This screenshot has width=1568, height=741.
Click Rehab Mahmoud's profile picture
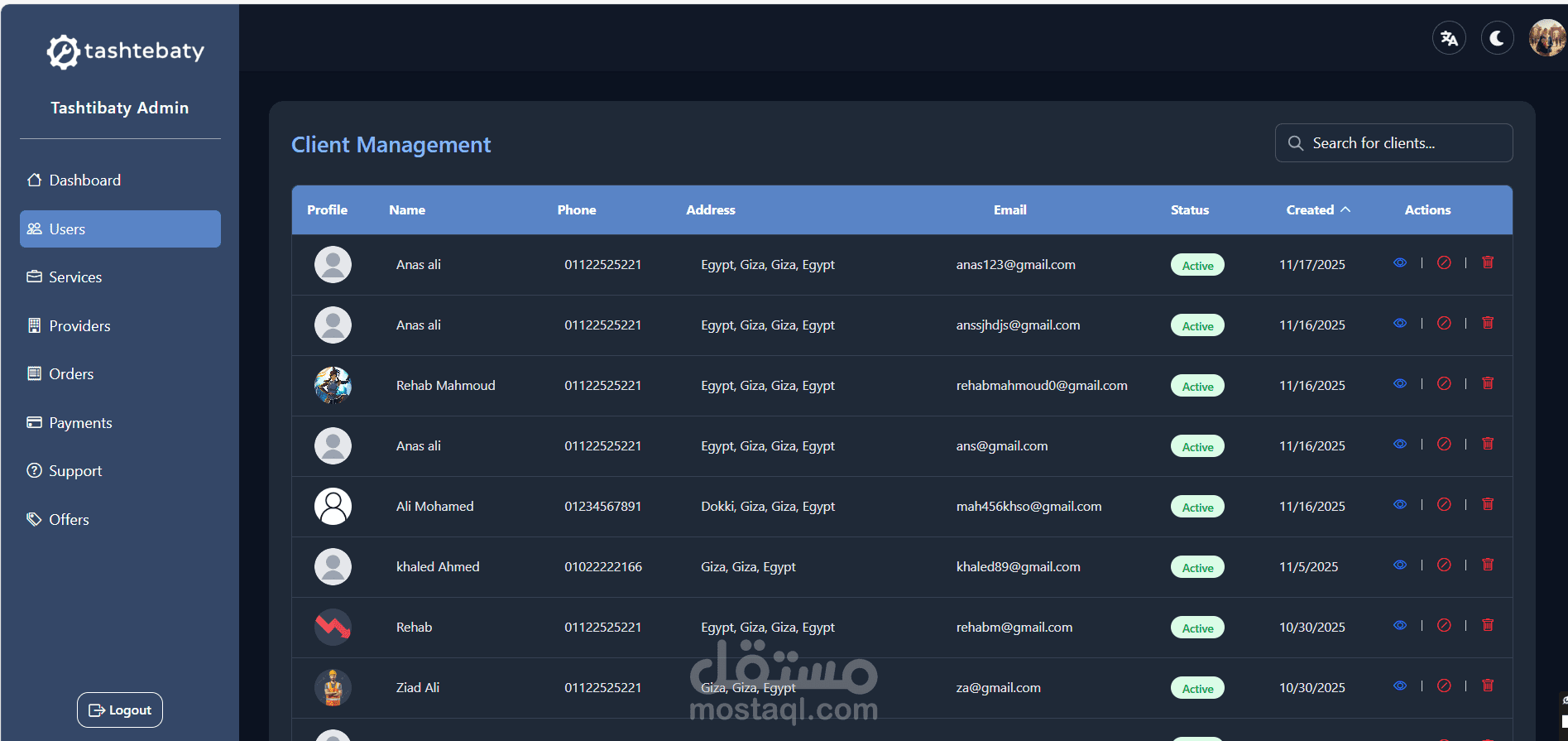[x=333, y=386]
